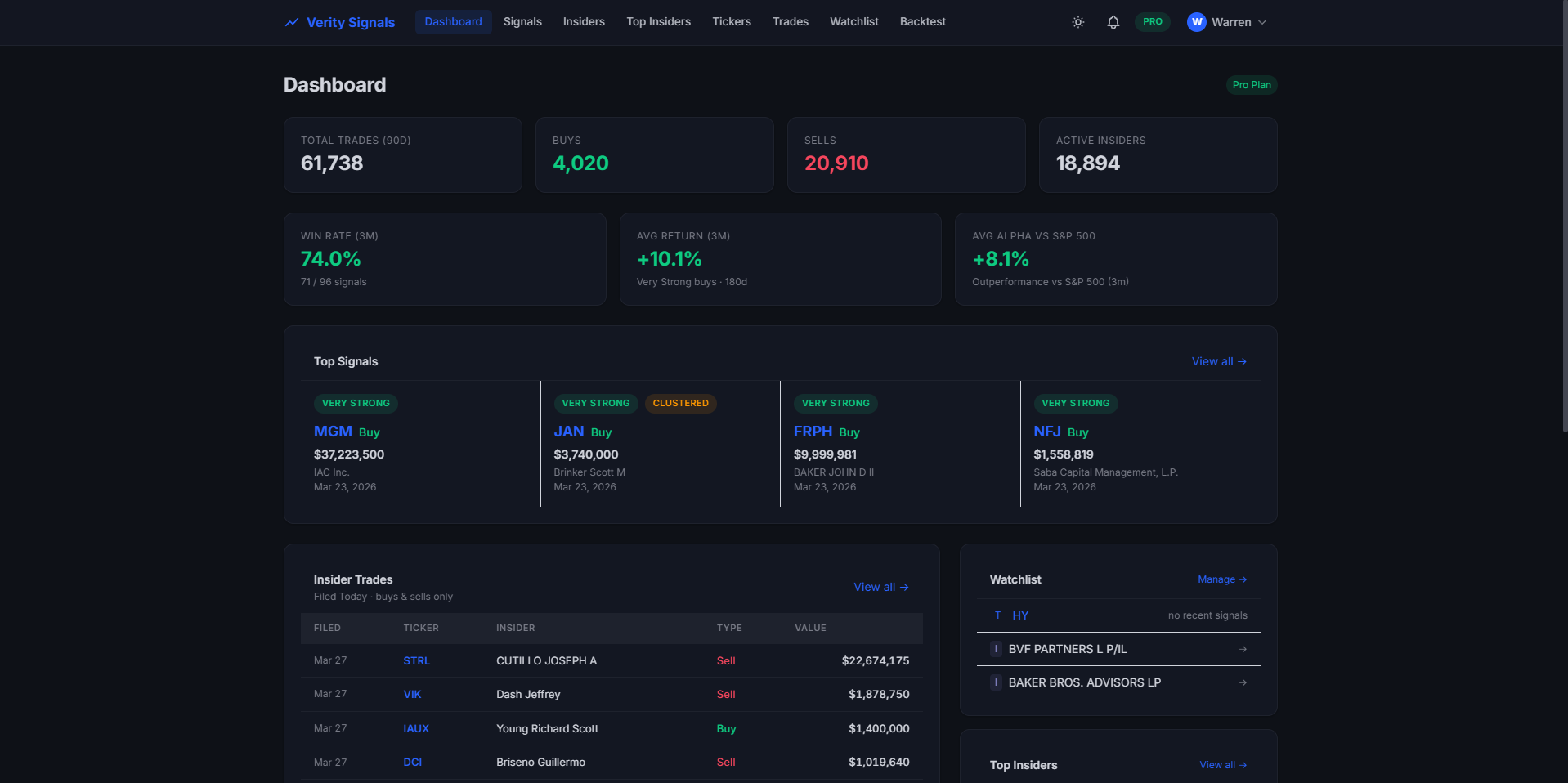Open the STRL ticker link
This screenshot has height=783, width=1568.
[416, 660]
